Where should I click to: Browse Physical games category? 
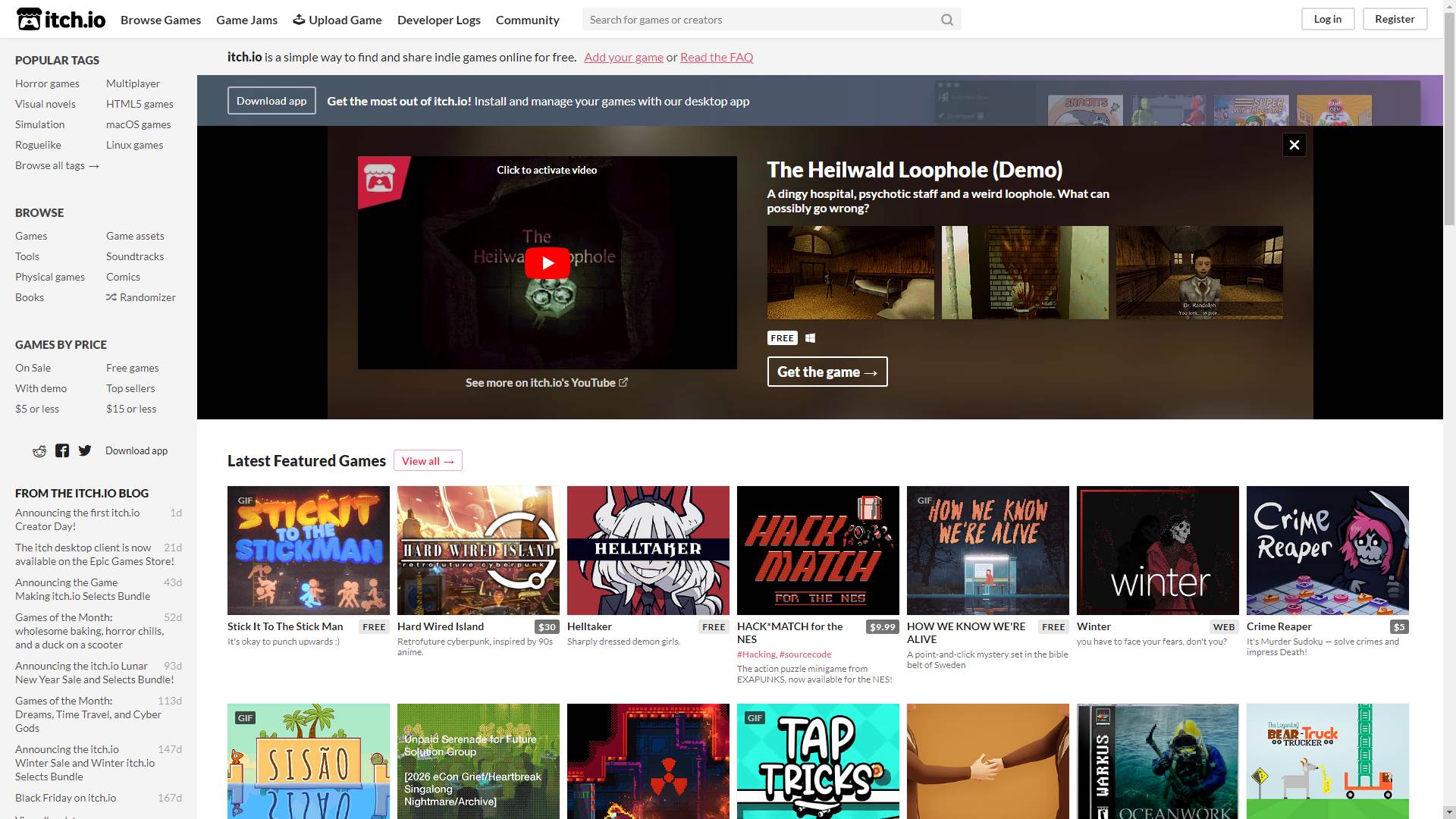(50, 277)
